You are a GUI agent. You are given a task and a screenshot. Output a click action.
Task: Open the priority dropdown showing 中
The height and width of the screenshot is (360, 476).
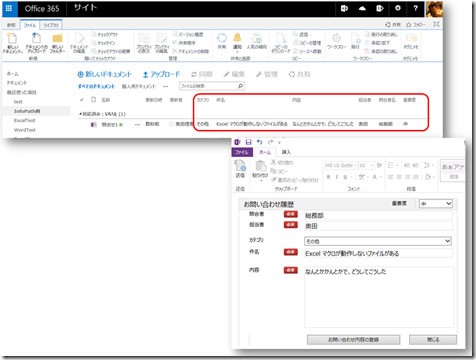click(435, 203)
